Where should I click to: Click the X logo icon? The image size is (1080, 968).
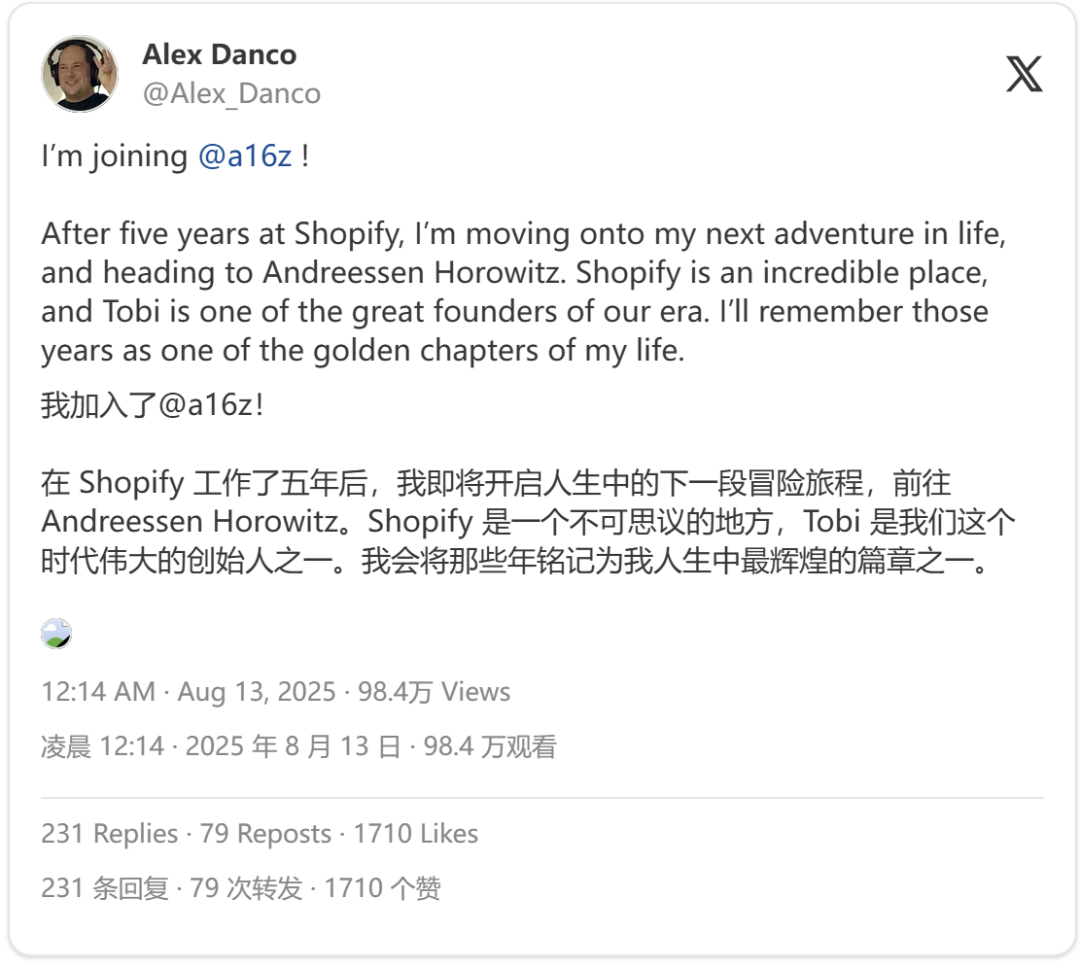(x=1024, y=74)
